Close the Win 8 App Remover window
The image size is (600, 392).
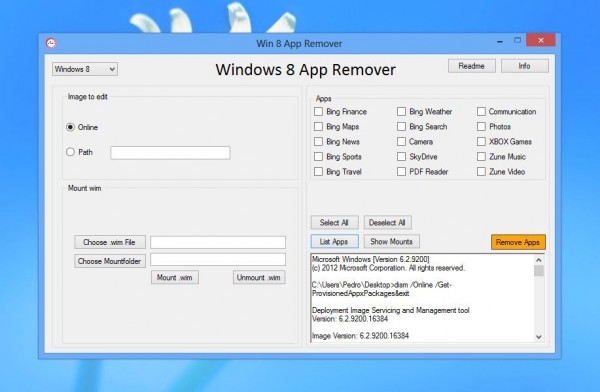pos(541,40)
